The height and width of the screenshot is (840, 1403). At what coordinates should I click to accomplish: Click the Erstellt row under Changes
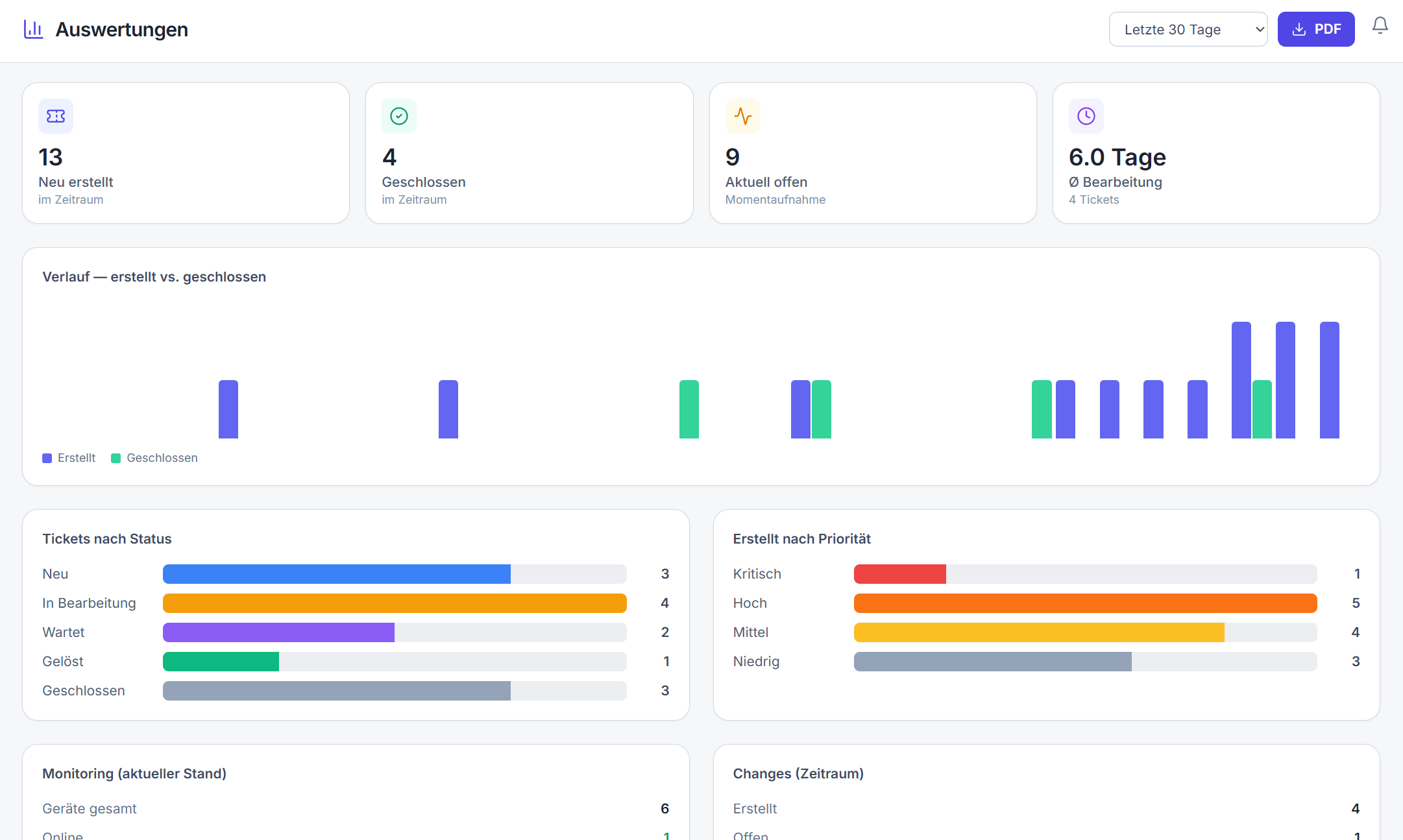[1046, 809]
